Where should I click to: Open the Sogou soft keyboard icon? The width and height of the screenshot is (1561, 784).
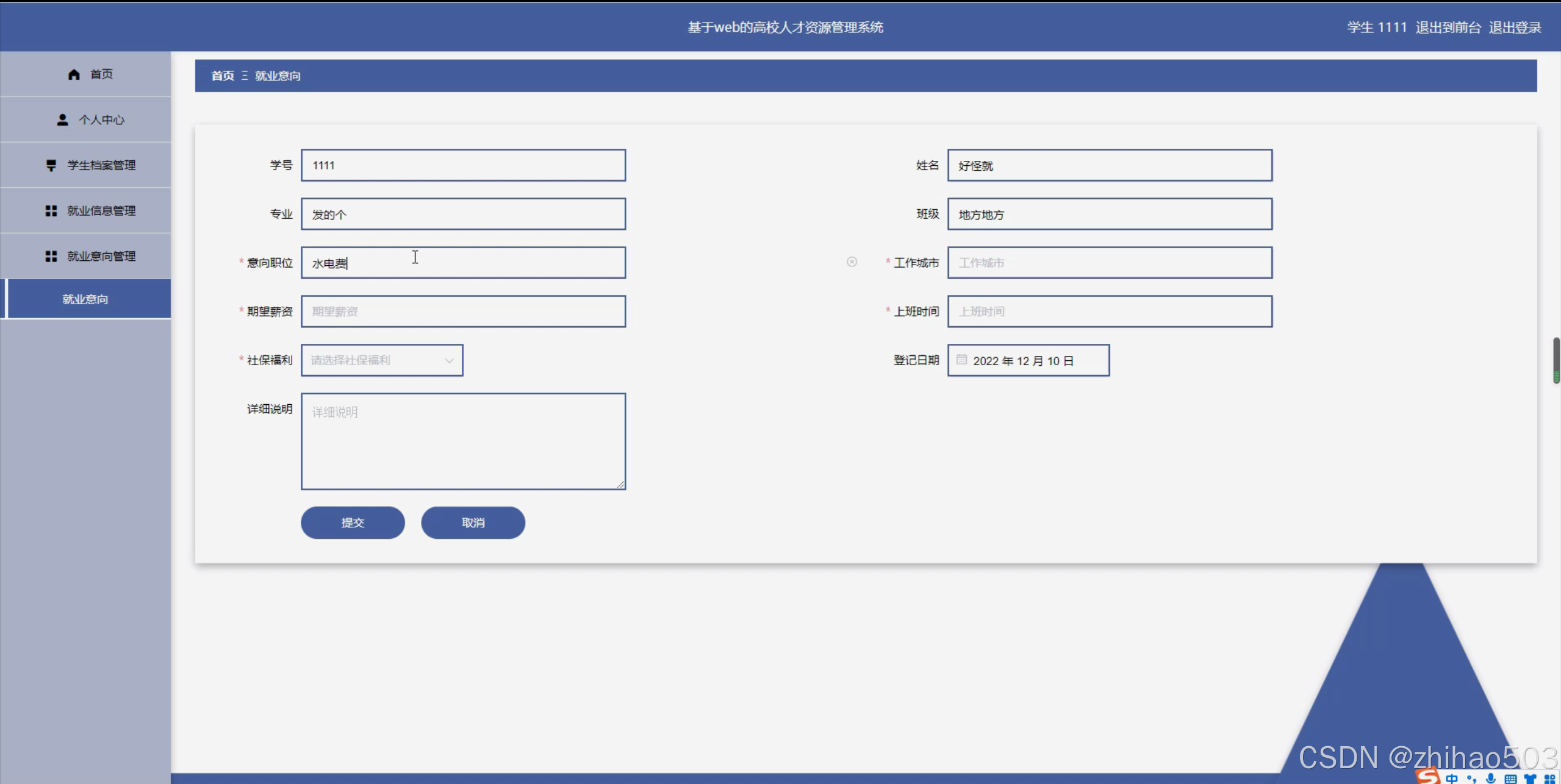tap(1510, 779)
